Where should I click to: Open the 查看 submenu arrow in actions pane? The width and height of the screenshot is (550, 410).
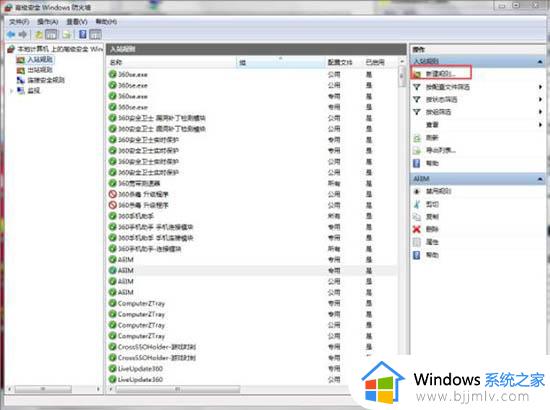click(x=541, y=125)
